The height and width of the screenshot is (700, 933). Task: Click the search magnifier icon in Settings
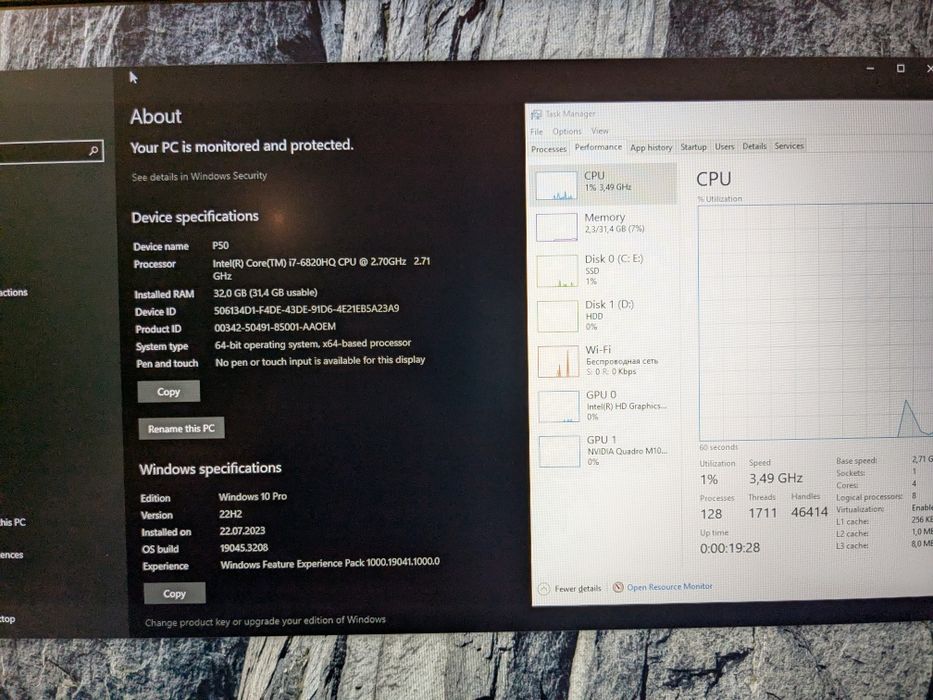tap(93, 151)
